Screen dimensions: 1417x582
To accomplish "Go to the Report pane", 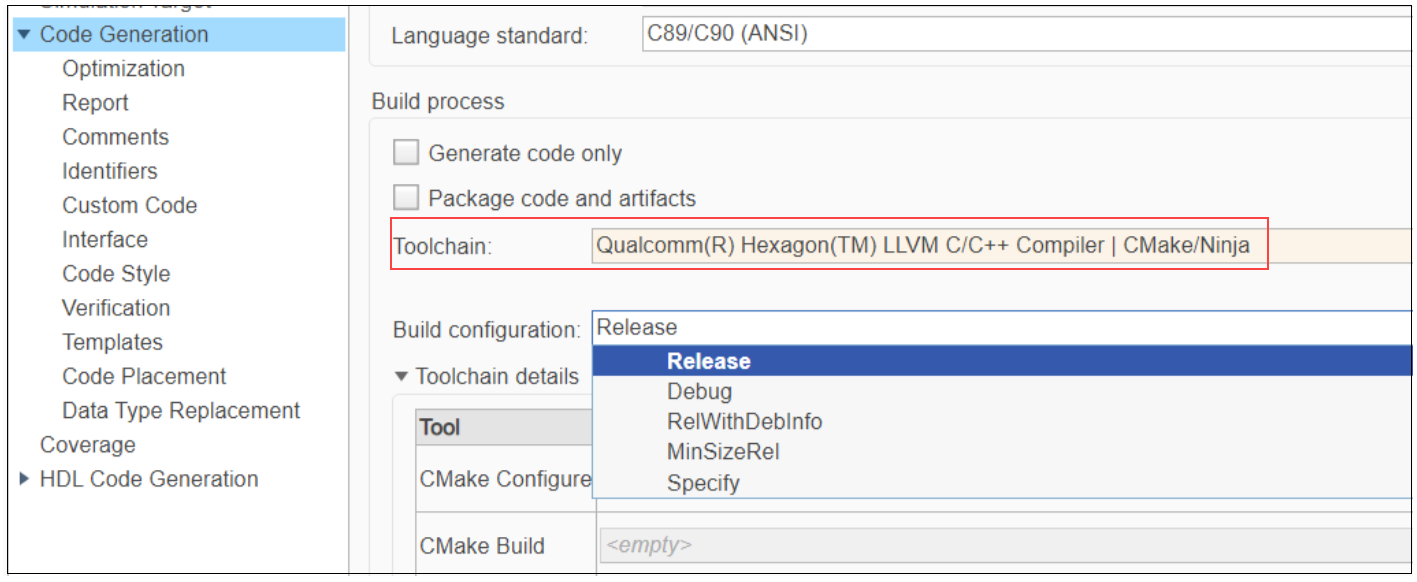I will [x=95, y=103].
